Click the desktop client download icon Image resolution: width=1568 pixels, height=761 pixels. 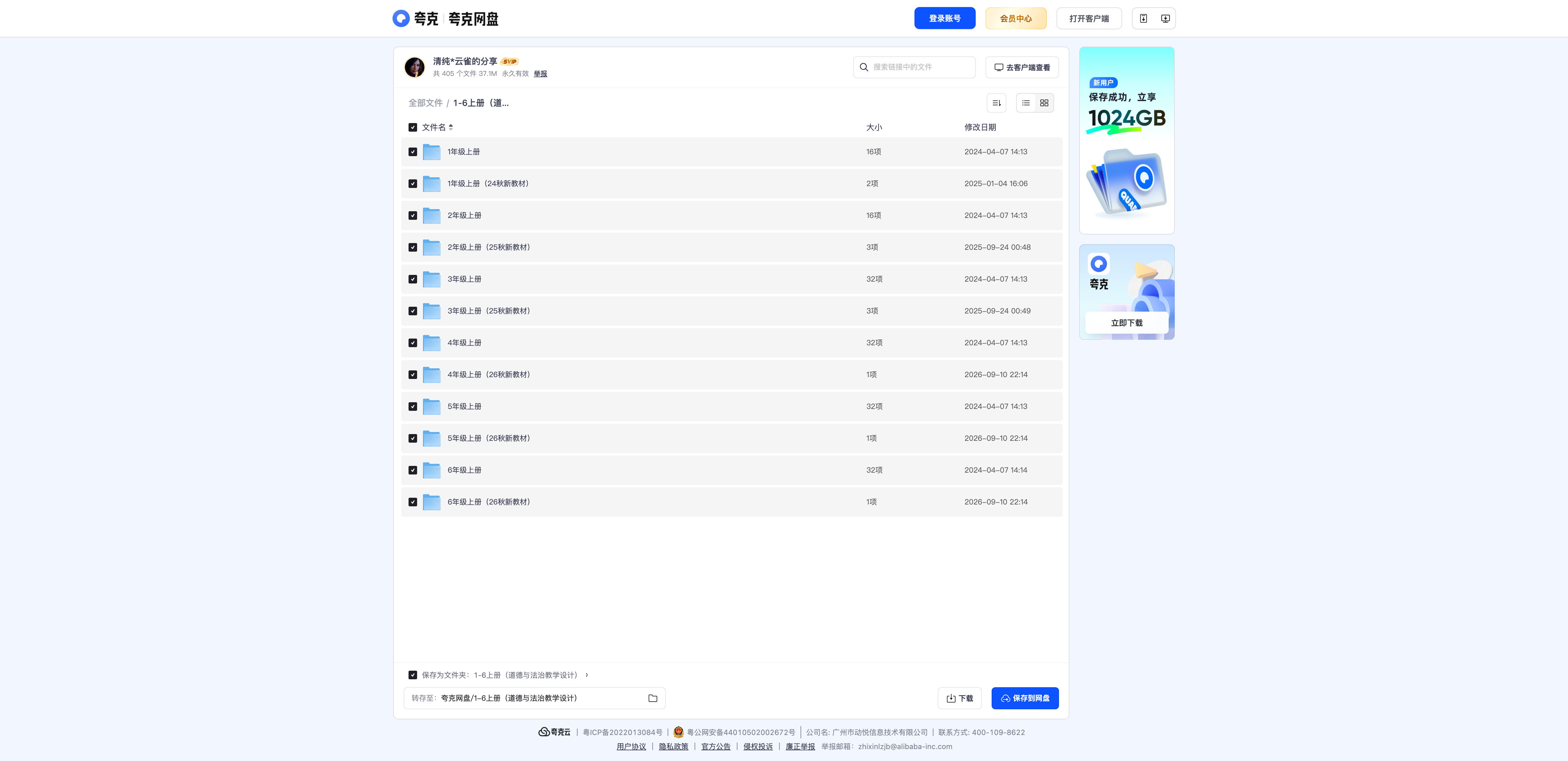[1165, 18]
